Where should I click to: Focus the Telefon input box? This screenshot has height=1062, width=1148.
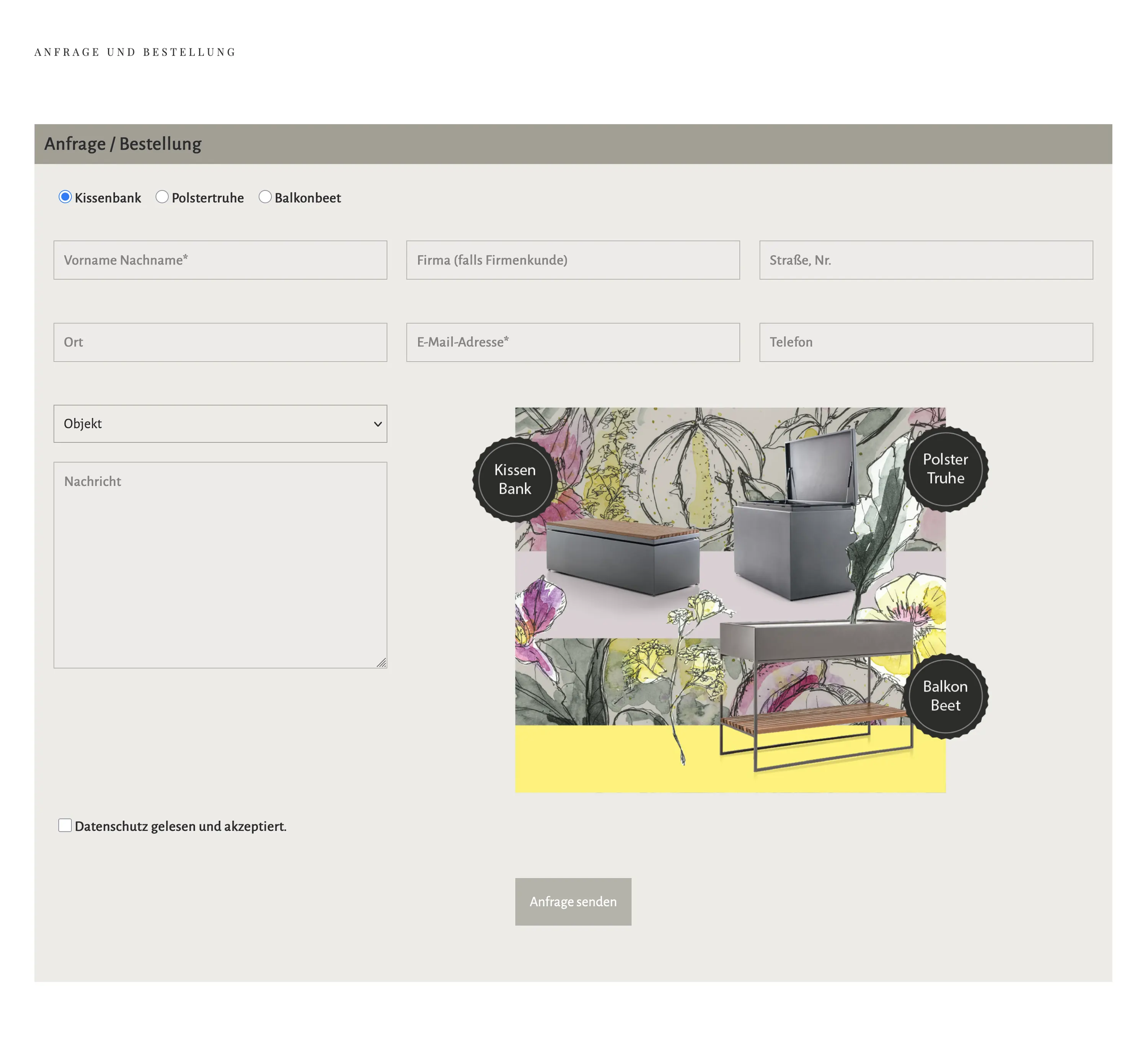pyautogui.click(x=925, y=343)
